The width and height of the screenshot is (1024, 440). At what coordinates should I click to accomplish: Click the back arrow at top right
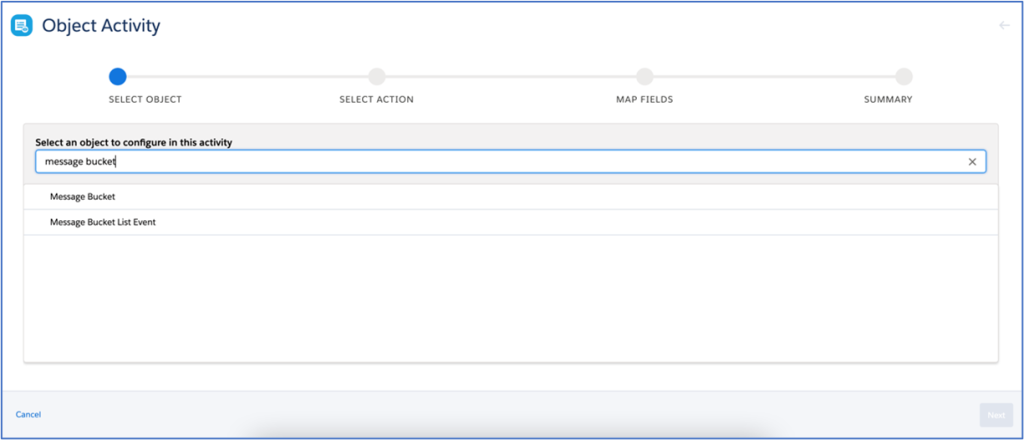point(1004,26)
